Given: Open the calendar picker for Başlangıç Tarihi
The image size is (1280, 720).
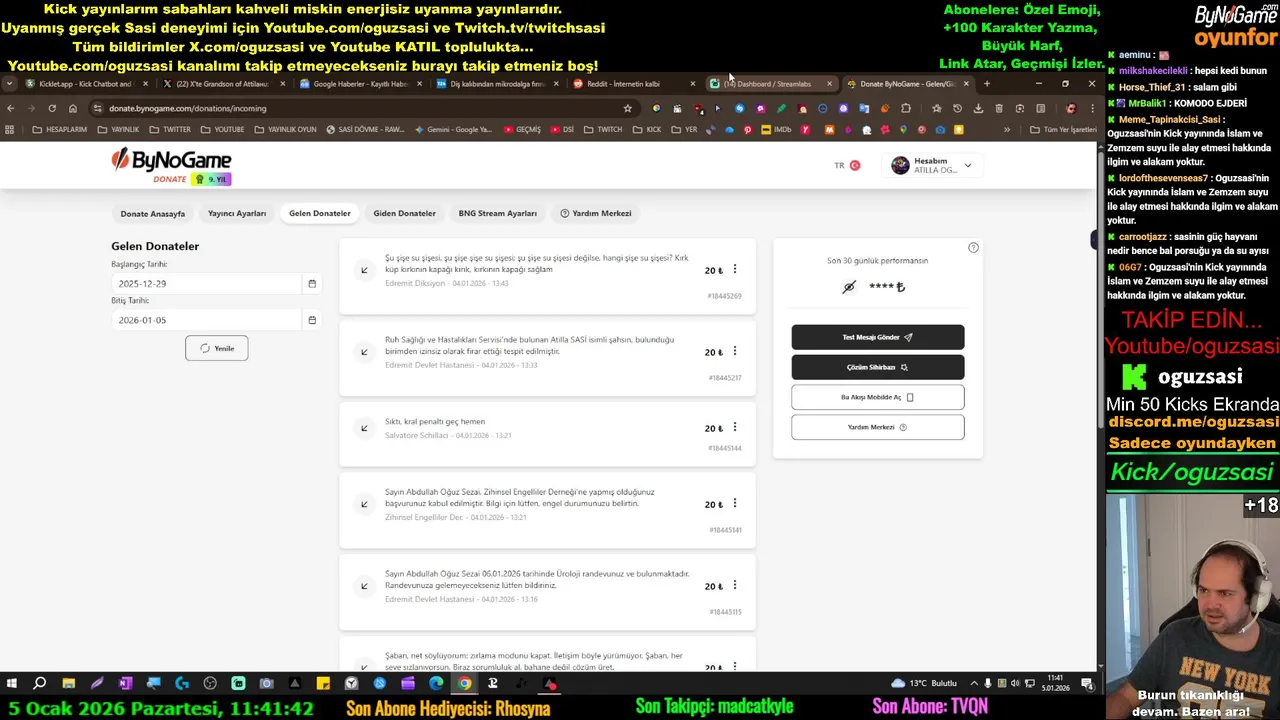Looking at the screenshot, I should tap(312, 283).
